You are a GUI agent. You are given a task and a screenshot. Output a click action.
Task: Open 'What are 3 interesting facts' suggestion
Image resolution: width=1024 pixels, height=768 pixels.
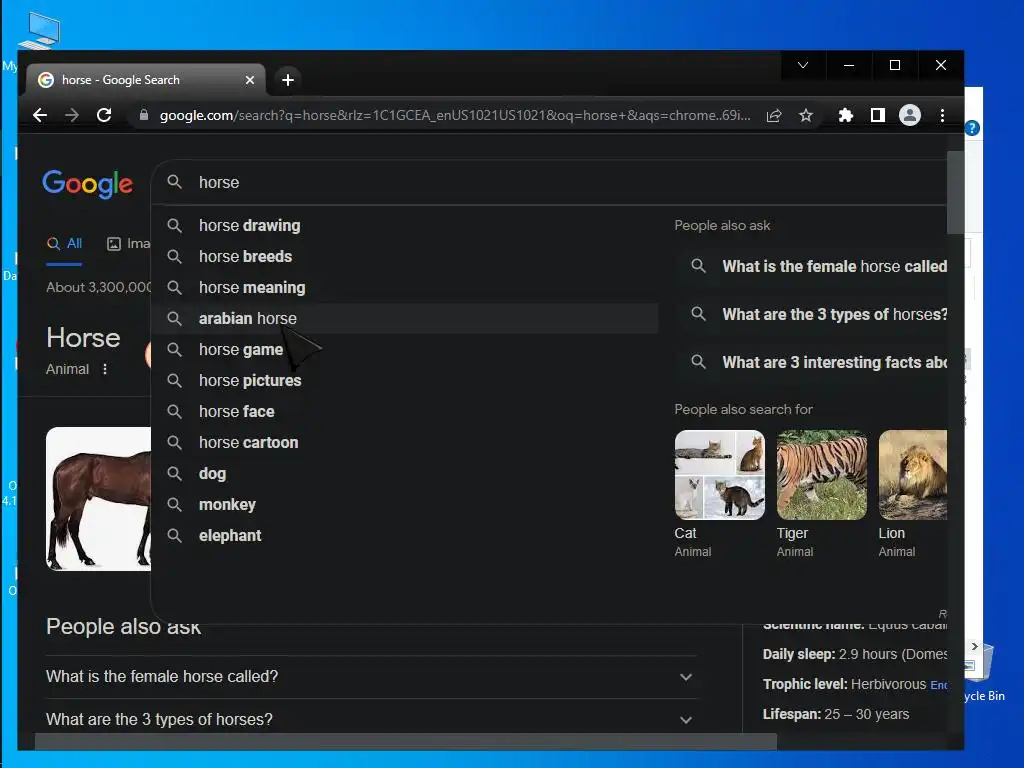812,362
